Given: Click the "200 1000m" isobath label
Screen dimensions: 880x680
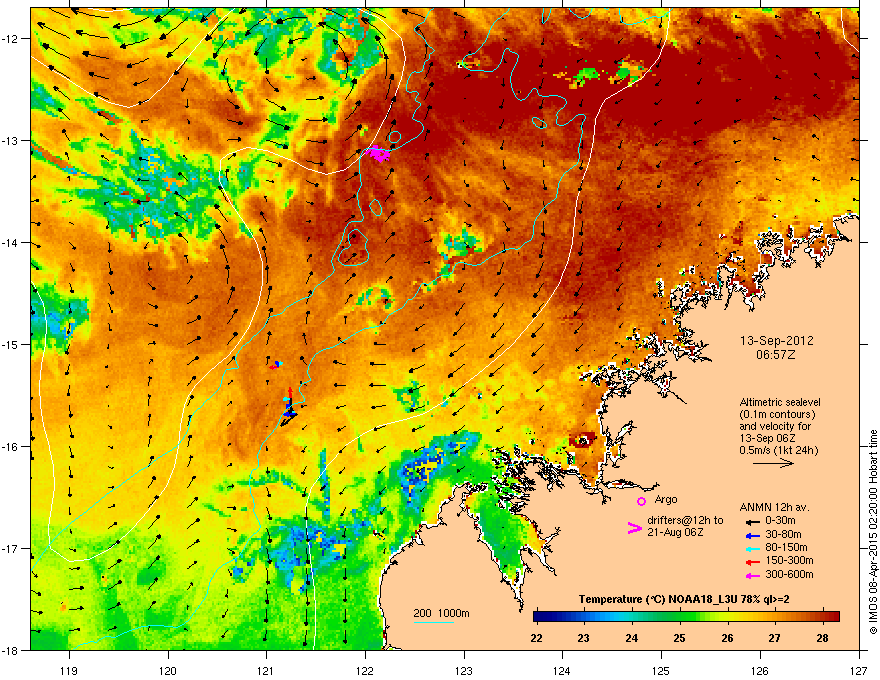Looking at the screenshot, I should (x=441, y=613).
